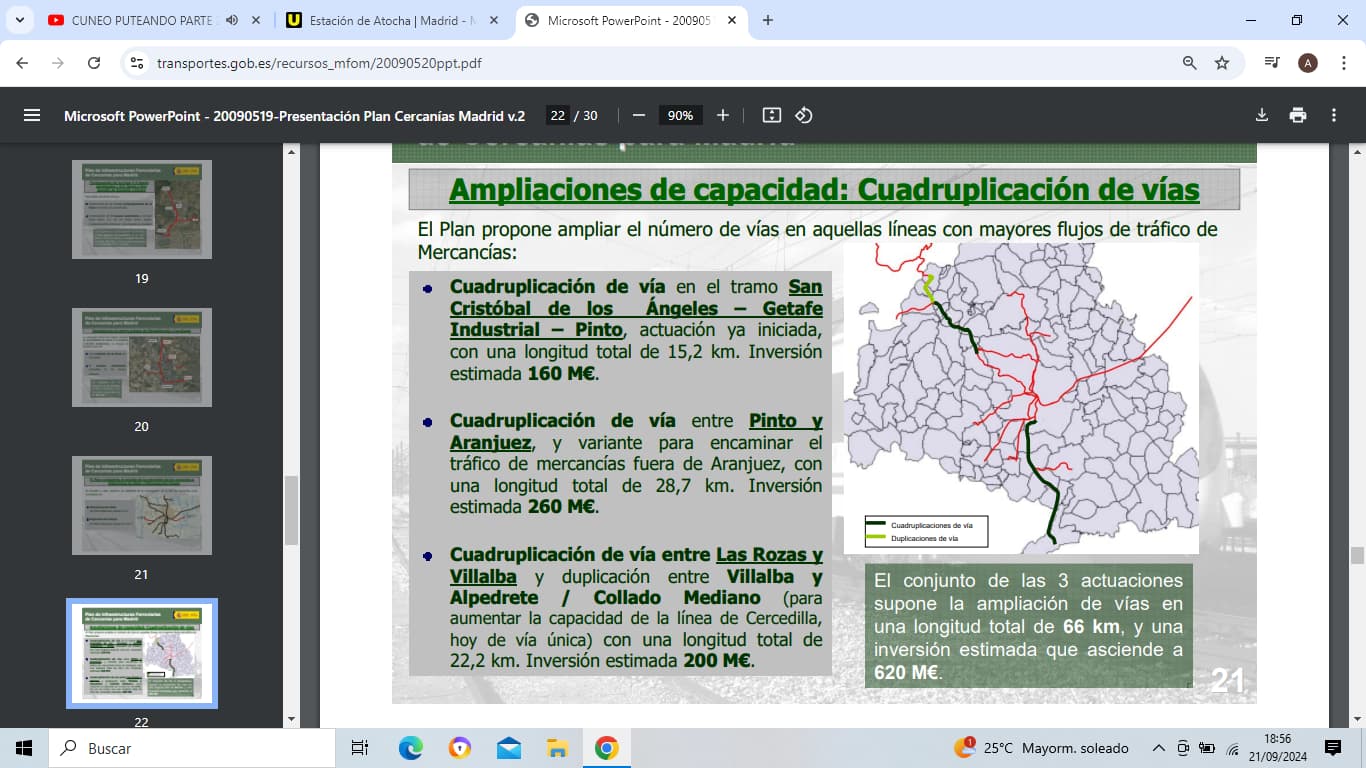Print the PDF document

pos(1298,115)
